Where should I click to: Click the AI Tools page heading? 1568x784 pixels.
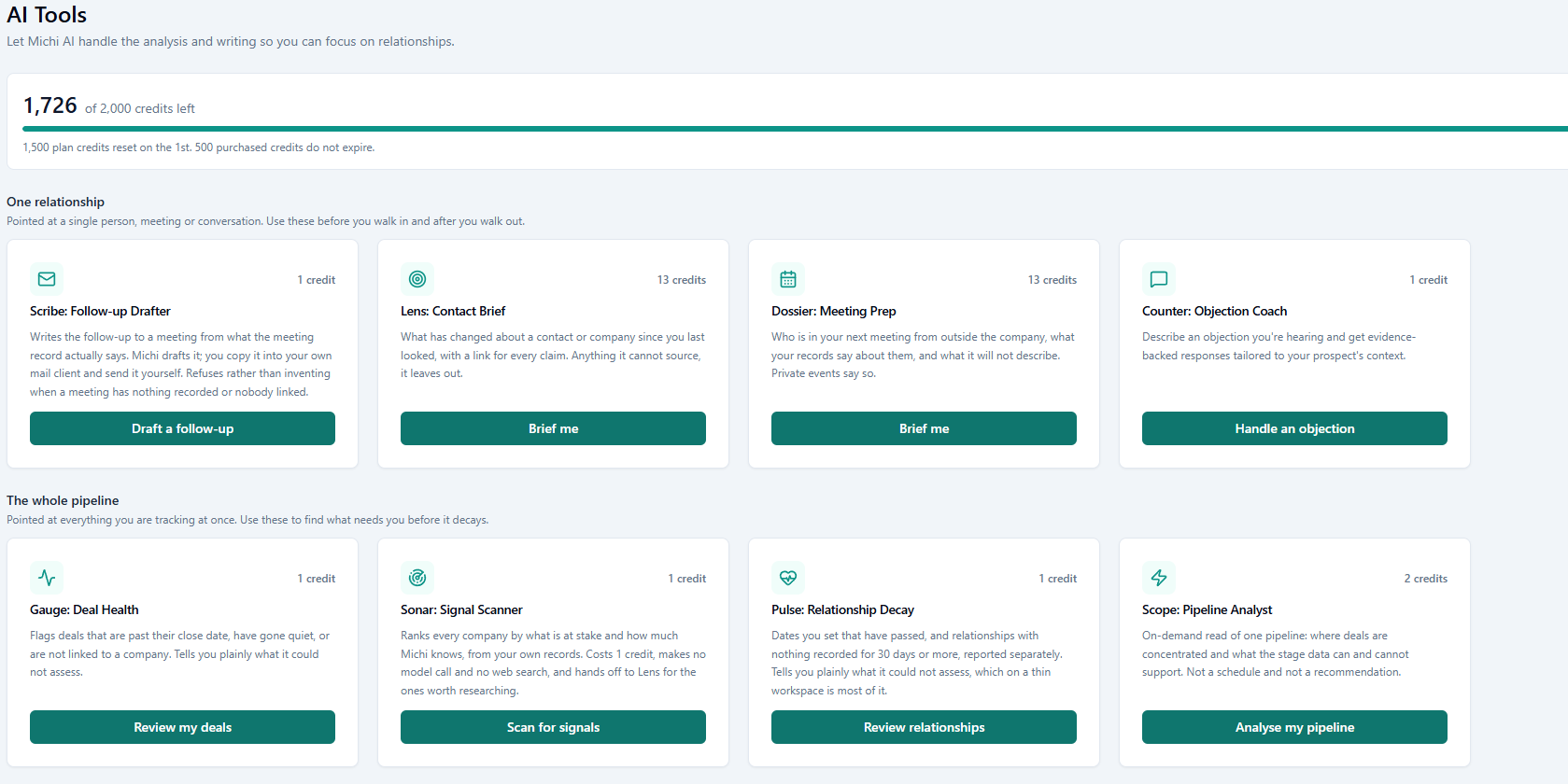click(x=47, y=15)
